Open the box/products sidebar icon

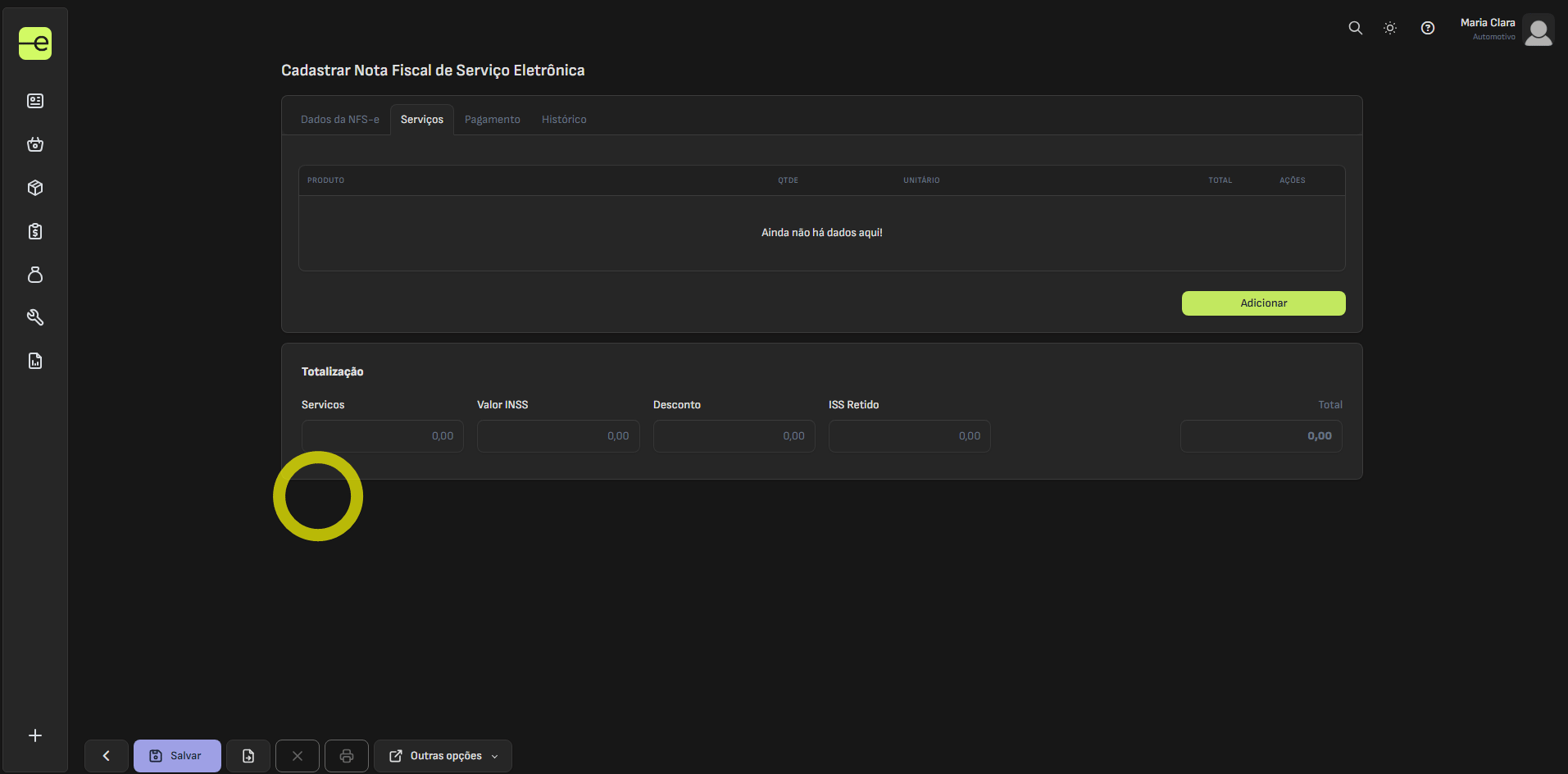click(35, 188)
